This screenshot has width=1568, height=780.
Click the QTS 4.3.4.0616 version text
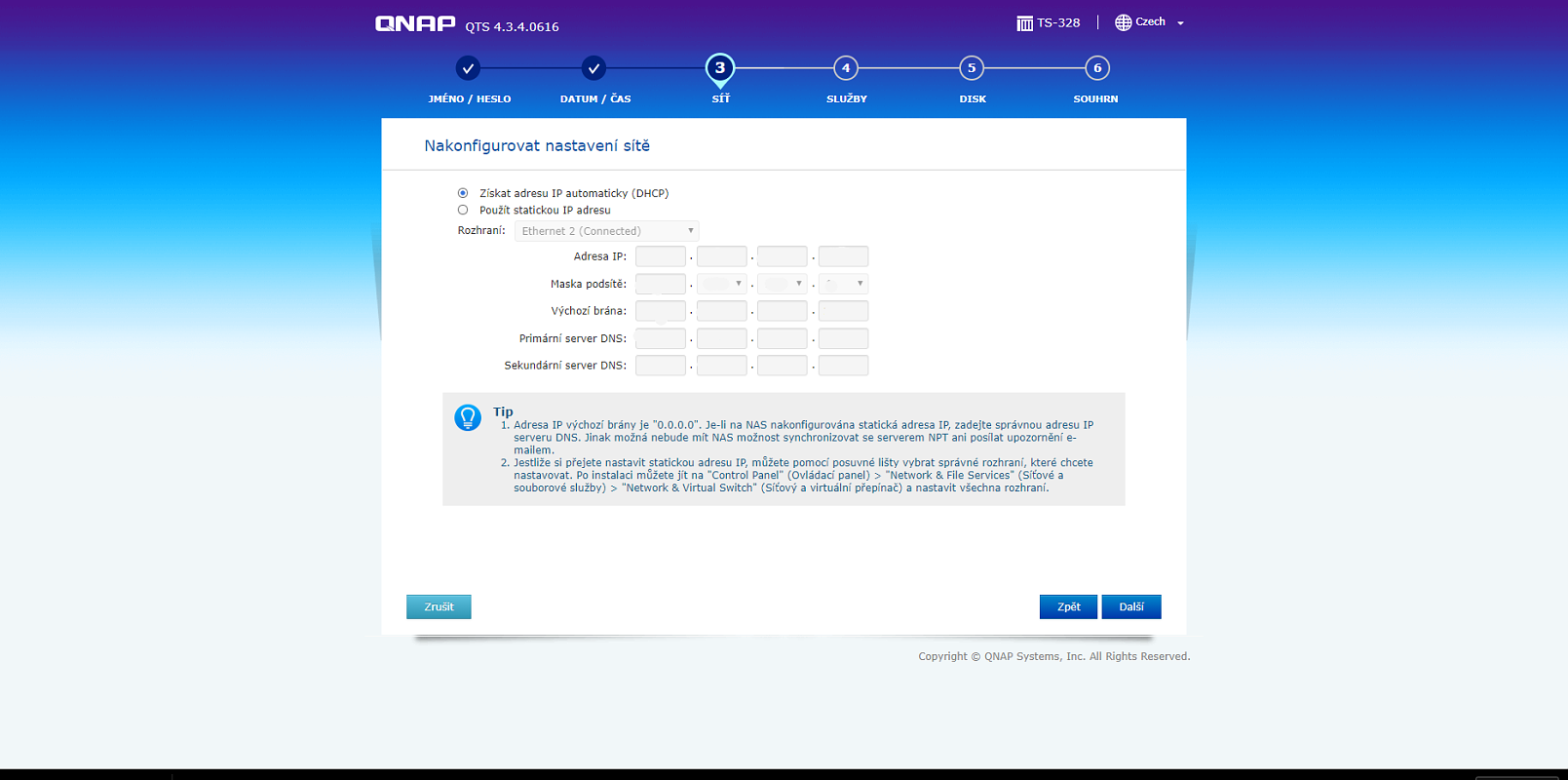512,26
